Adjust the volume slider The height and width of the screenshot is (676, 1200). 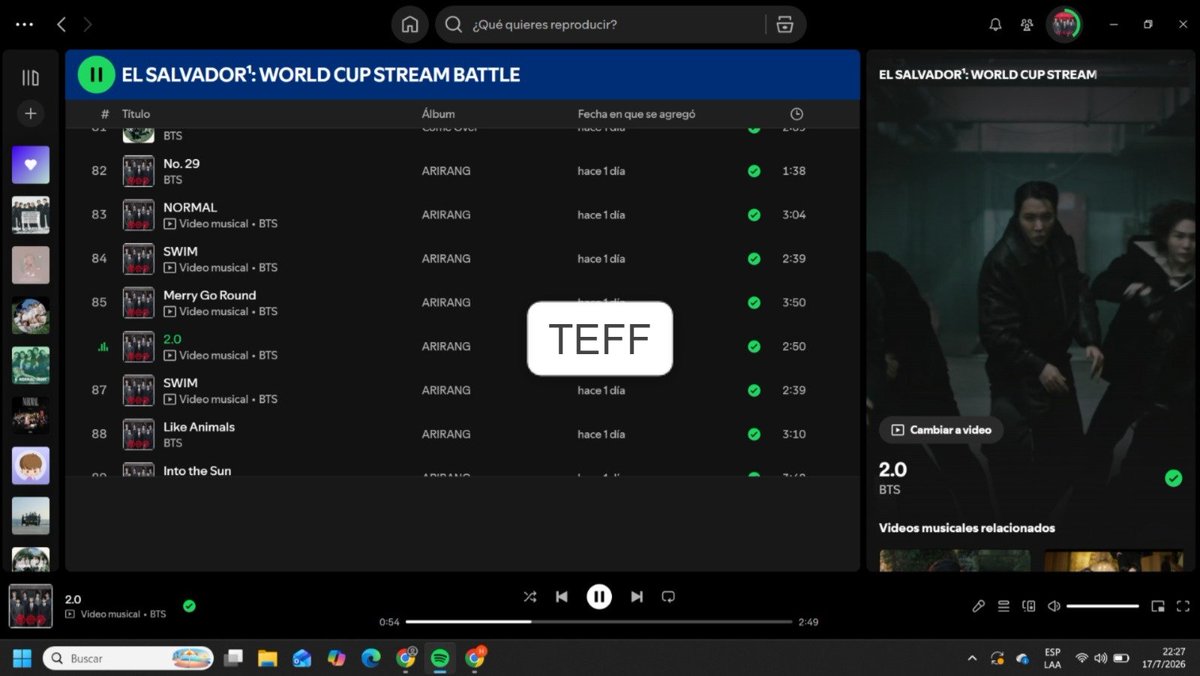[x=1103, y=606]
